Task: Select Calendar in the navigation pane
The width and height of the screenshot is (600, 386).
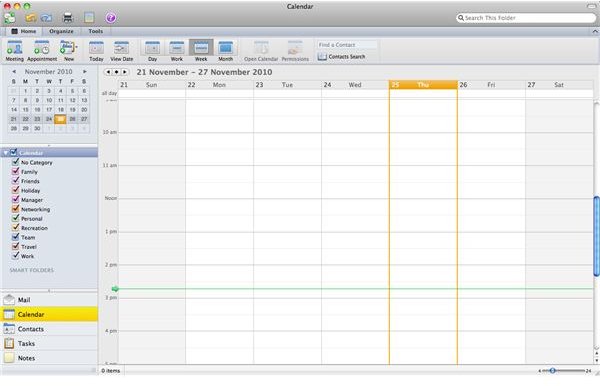Action: pyautogui.click(x=49, y=314)
